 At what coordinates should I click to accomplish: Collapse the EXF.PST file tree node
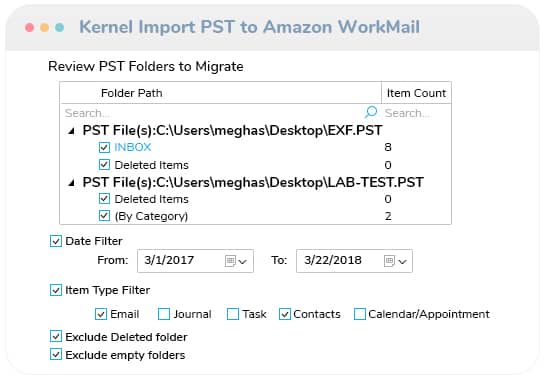[x=72, y=131]
